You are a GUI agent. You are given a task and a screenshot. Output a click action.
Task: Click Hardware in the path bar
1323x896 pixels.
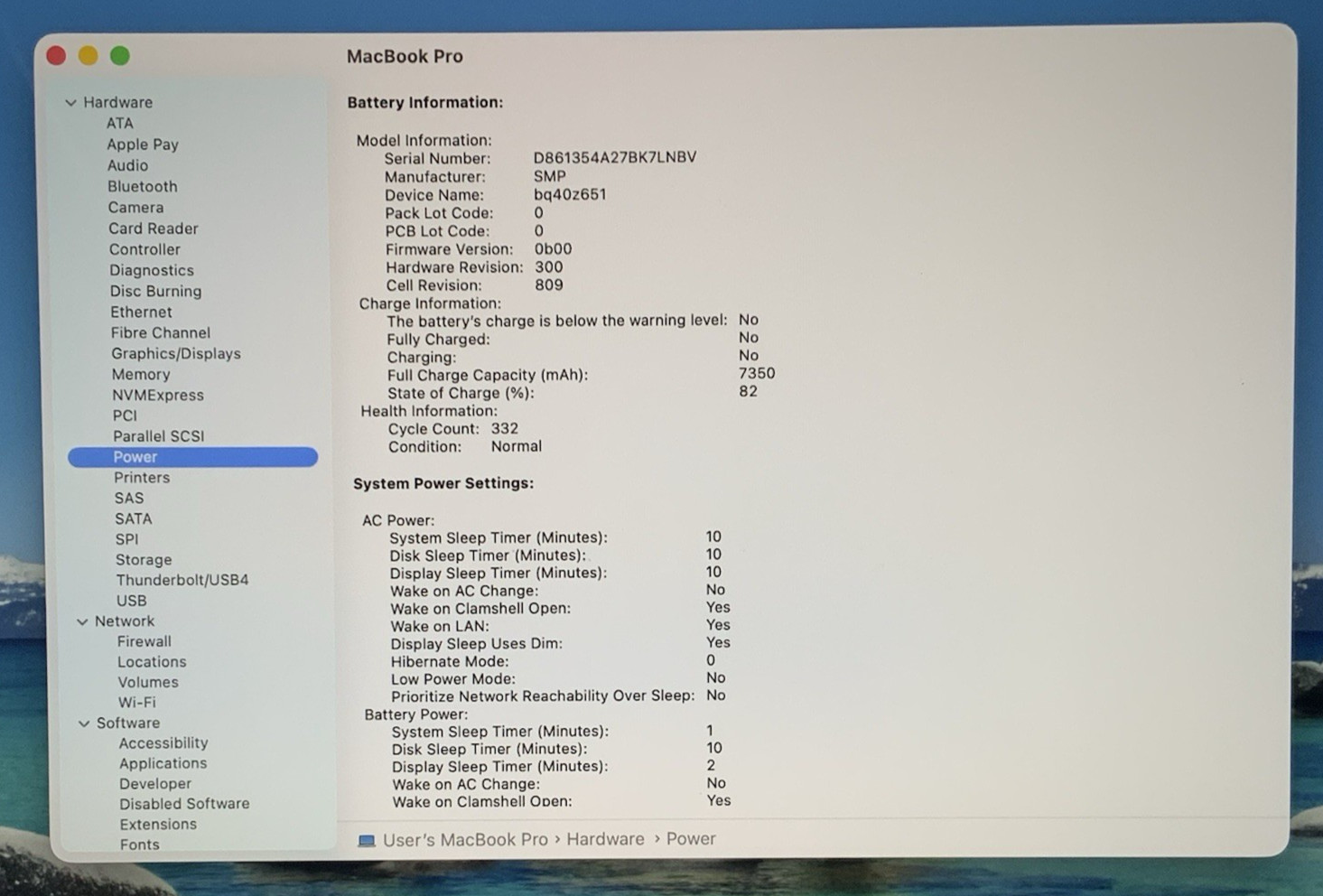pos(605,840)
